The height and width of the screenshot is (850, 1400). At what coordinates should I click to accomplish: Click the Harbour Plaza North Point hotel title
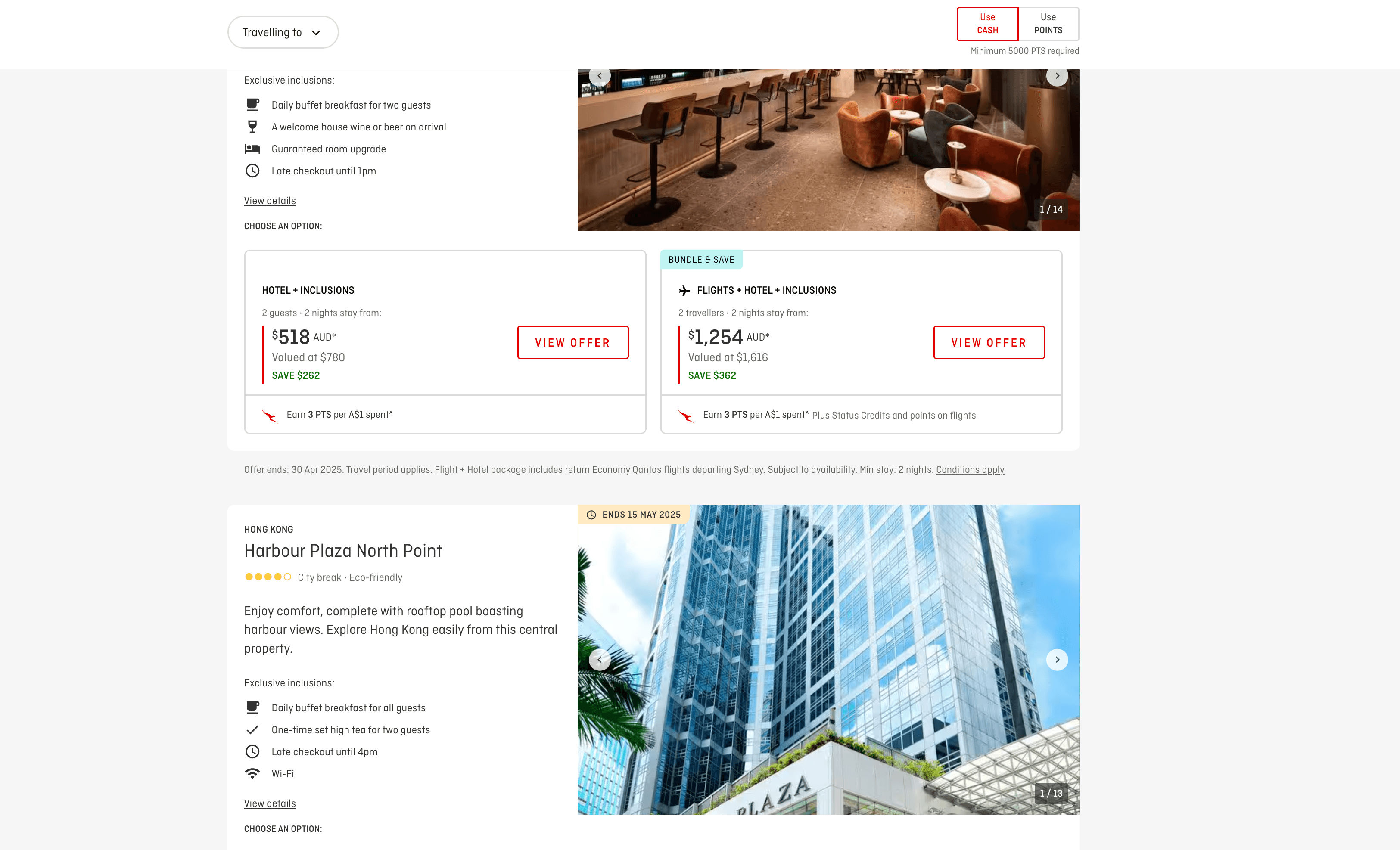coord(342,551)
